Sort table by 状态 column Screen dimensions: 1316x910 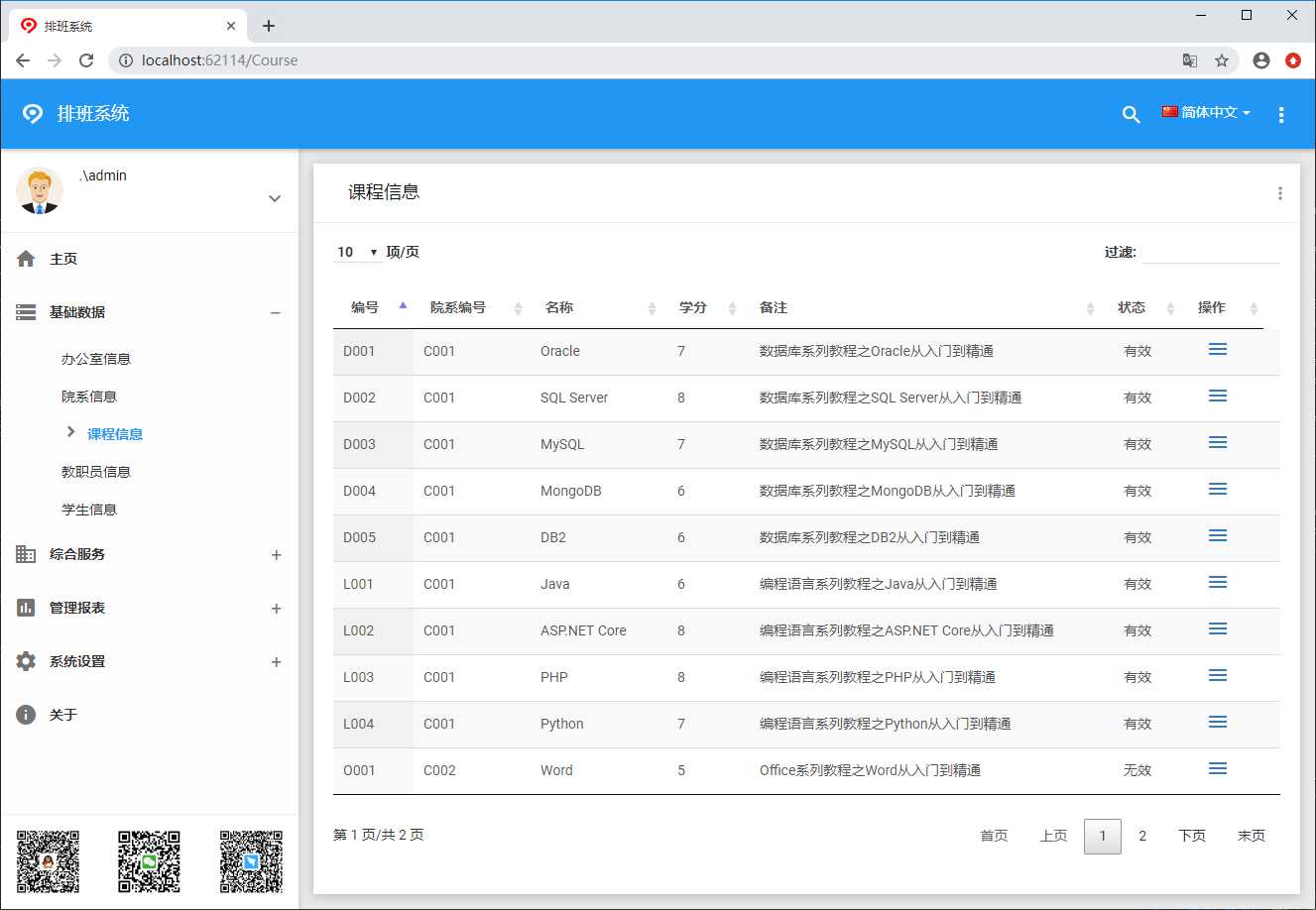point(1141,307)
